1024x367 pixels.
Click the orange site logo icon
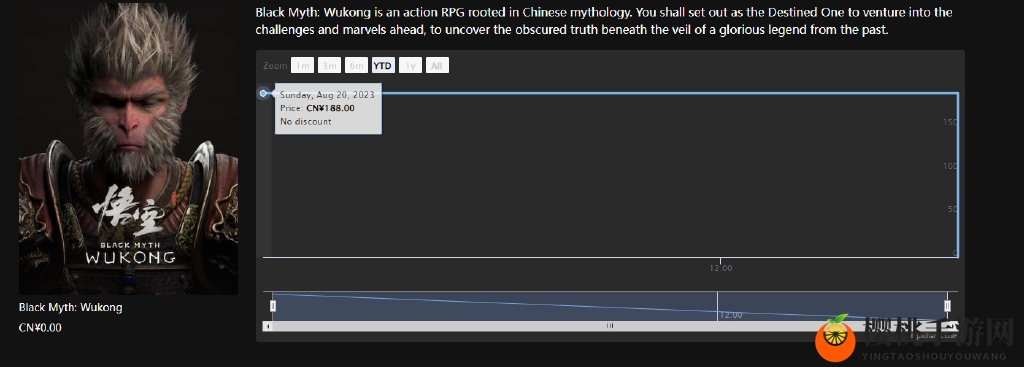point(835,338)
